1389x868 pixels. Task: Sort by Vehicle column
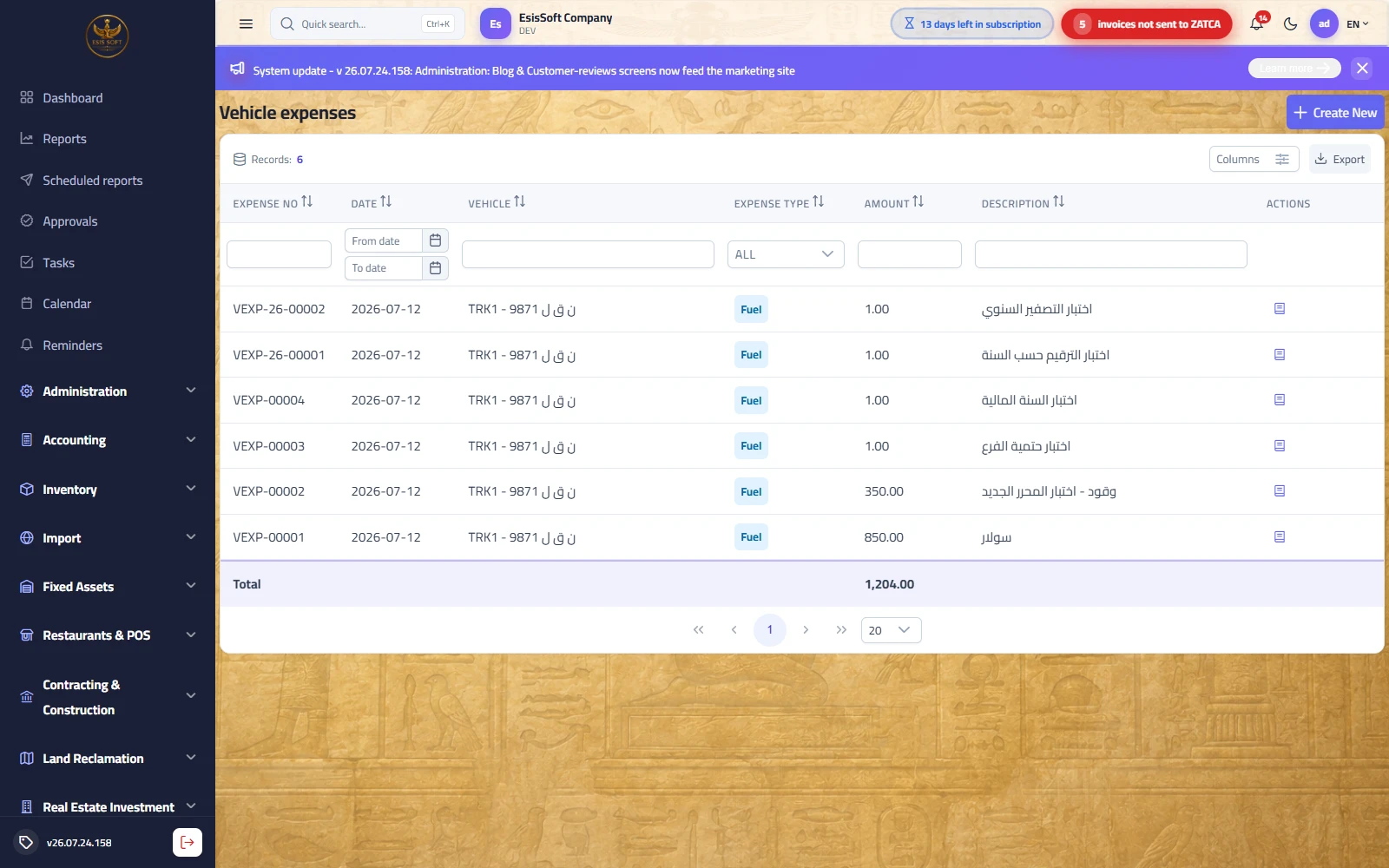[x=519, y=202]
